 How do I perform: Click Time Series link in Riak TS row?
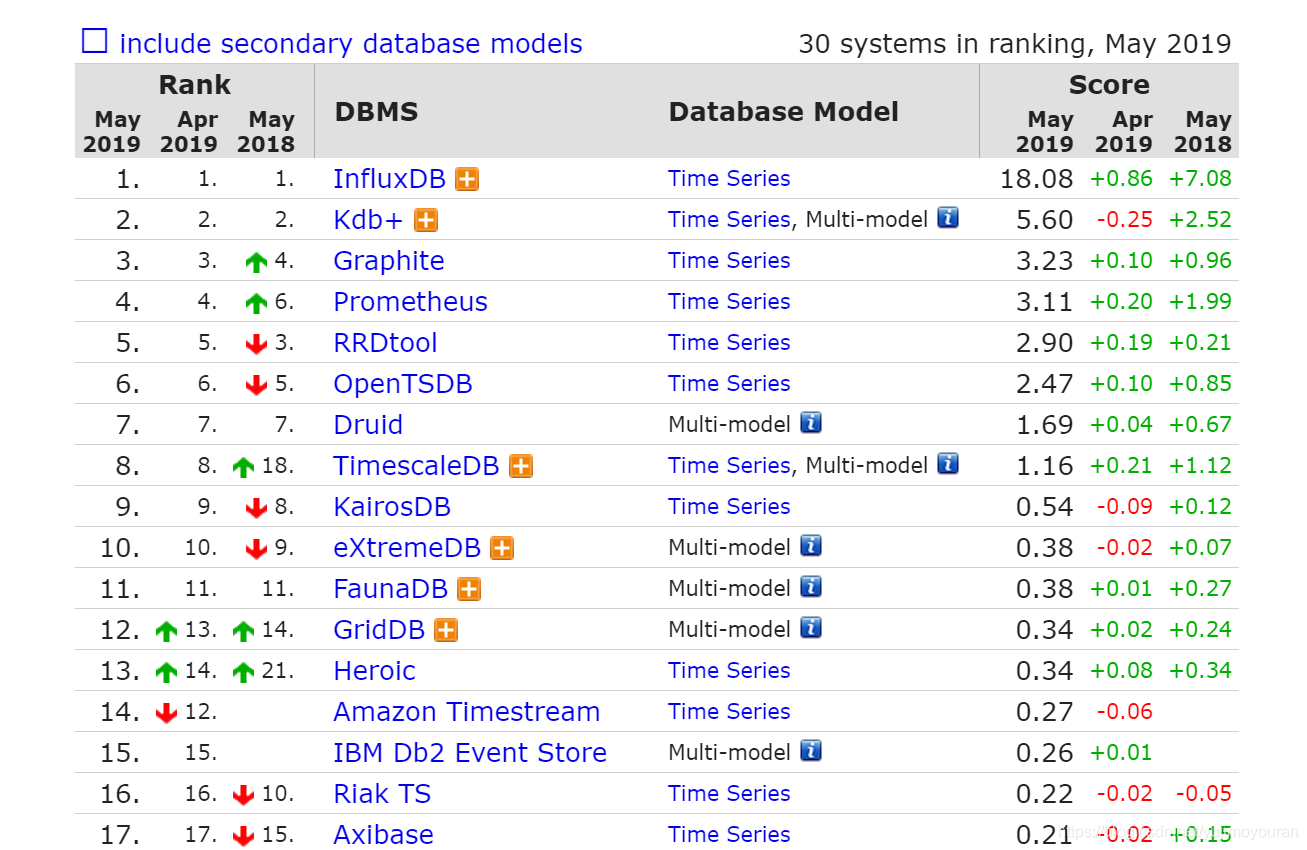(x=729, y=794)
